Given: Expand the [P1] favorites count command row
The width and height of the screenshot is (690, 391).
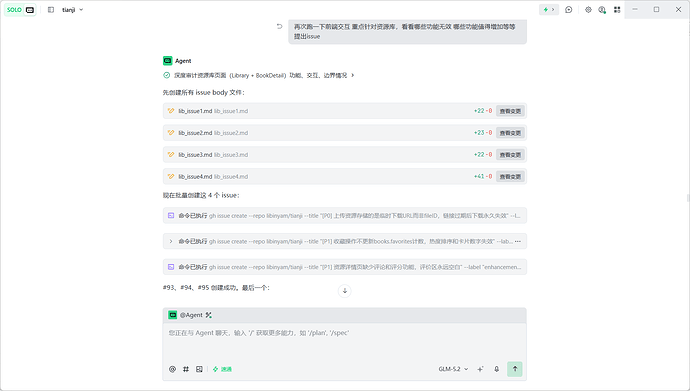Looking at the screenshot, I should pos(171,241).
